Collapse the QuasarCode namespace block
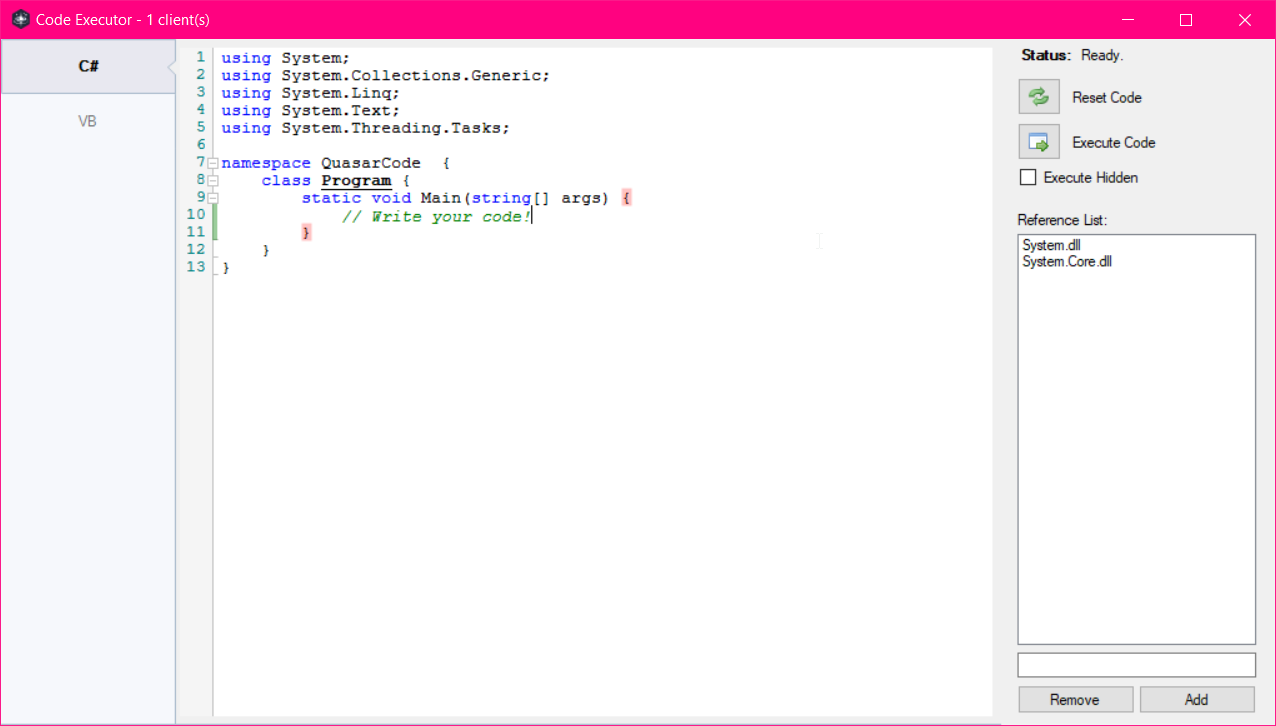This screenshot has width=1276, height=726. point(212,163)
